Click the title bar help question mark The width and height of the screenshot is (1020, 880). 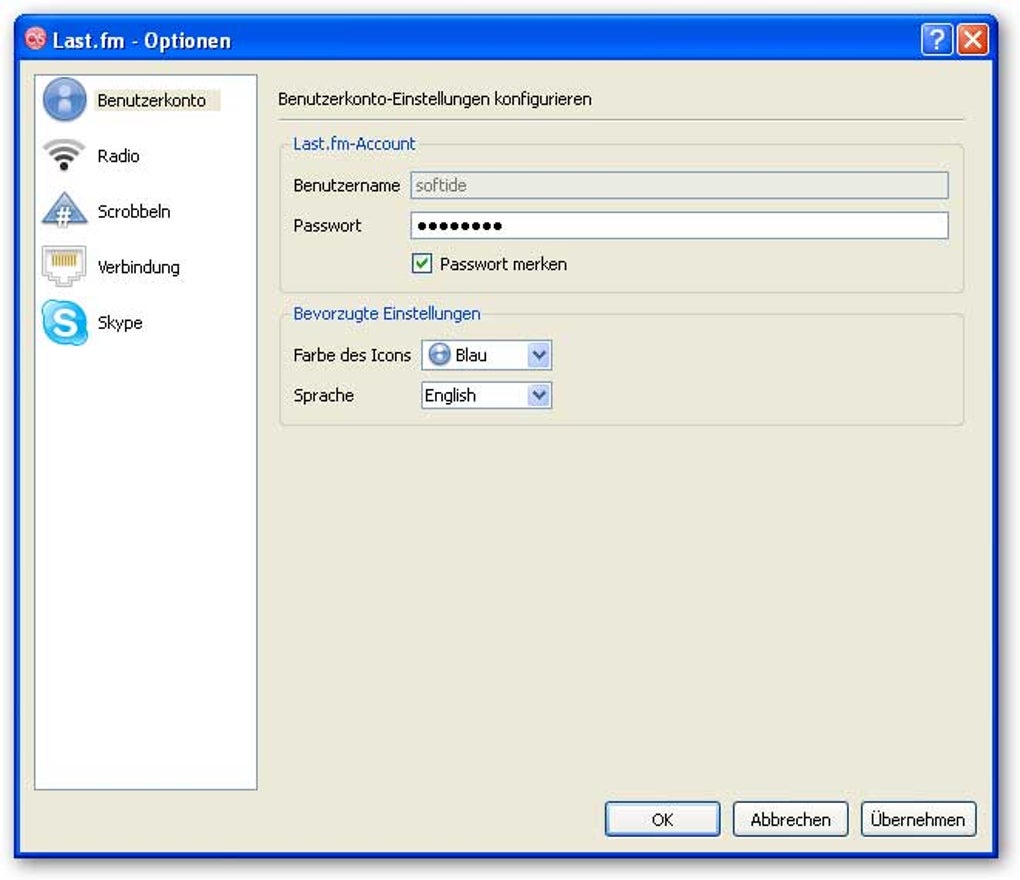(x=937, y=40)
